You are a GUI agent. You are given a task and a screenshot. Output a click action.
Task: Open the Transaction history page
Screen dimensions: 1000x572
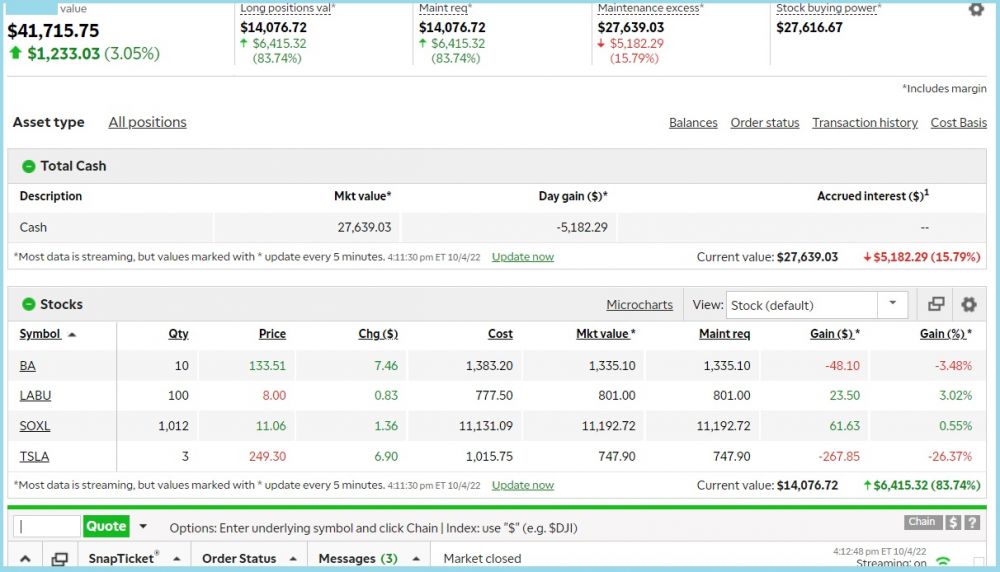point(864,123)
